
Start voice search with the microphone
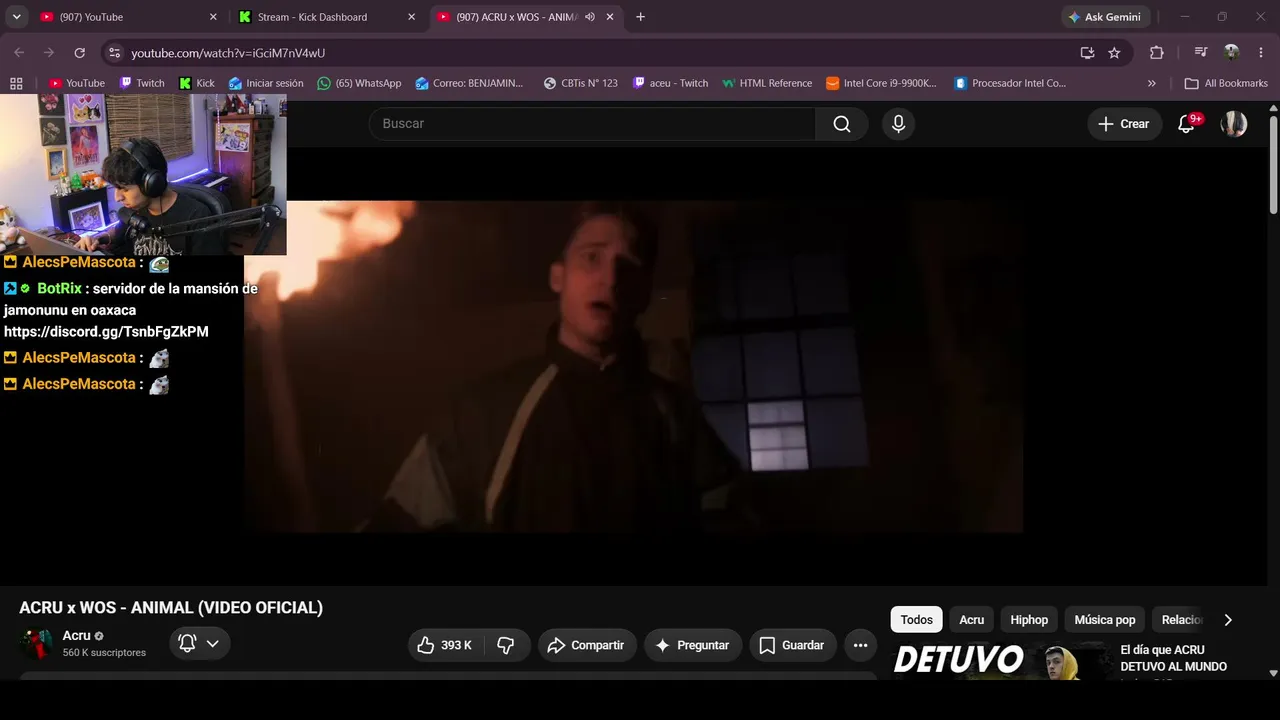(x=898, y=124)
